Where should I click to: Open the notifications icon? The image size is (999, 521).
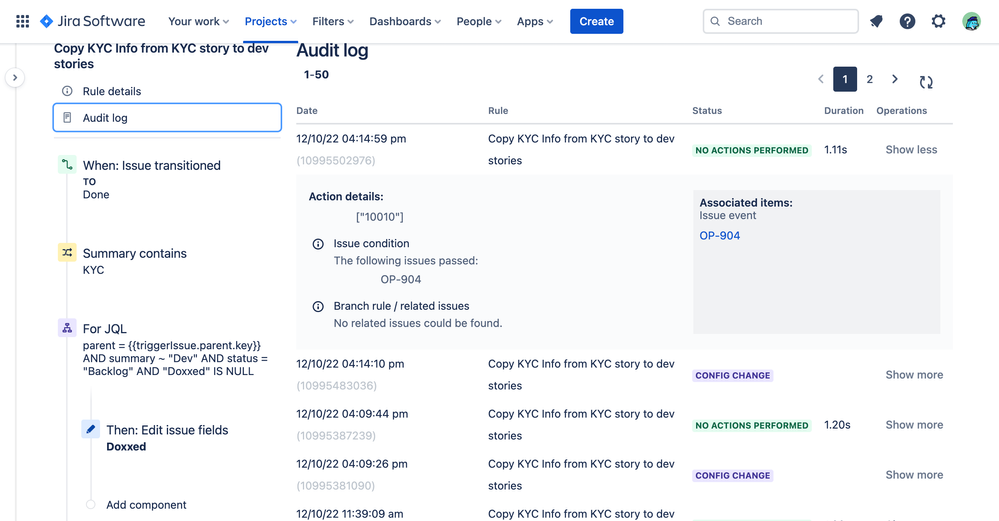(876, 21)
